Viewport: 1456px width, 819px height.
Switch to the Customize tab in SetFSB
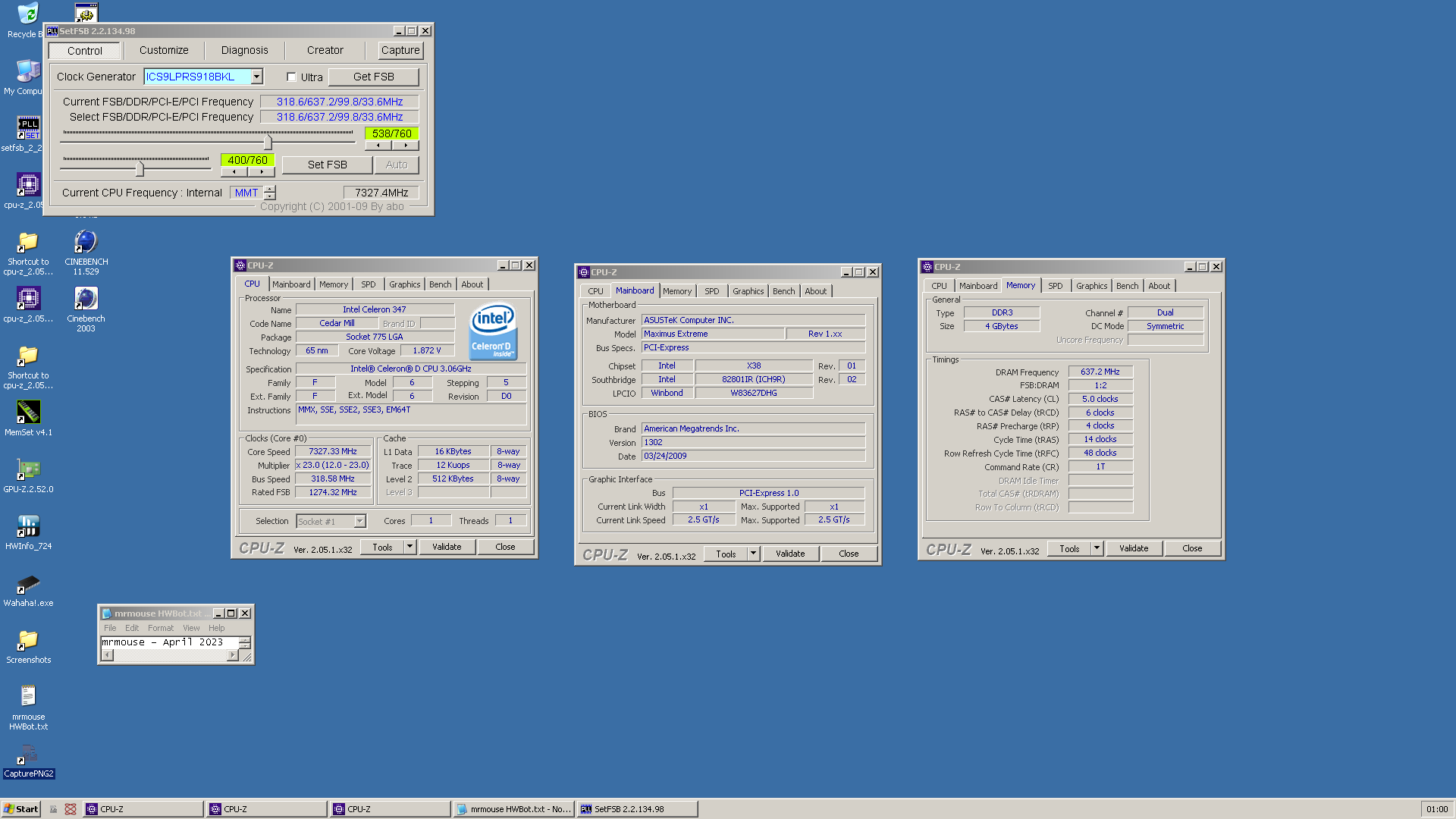[164, 50]
